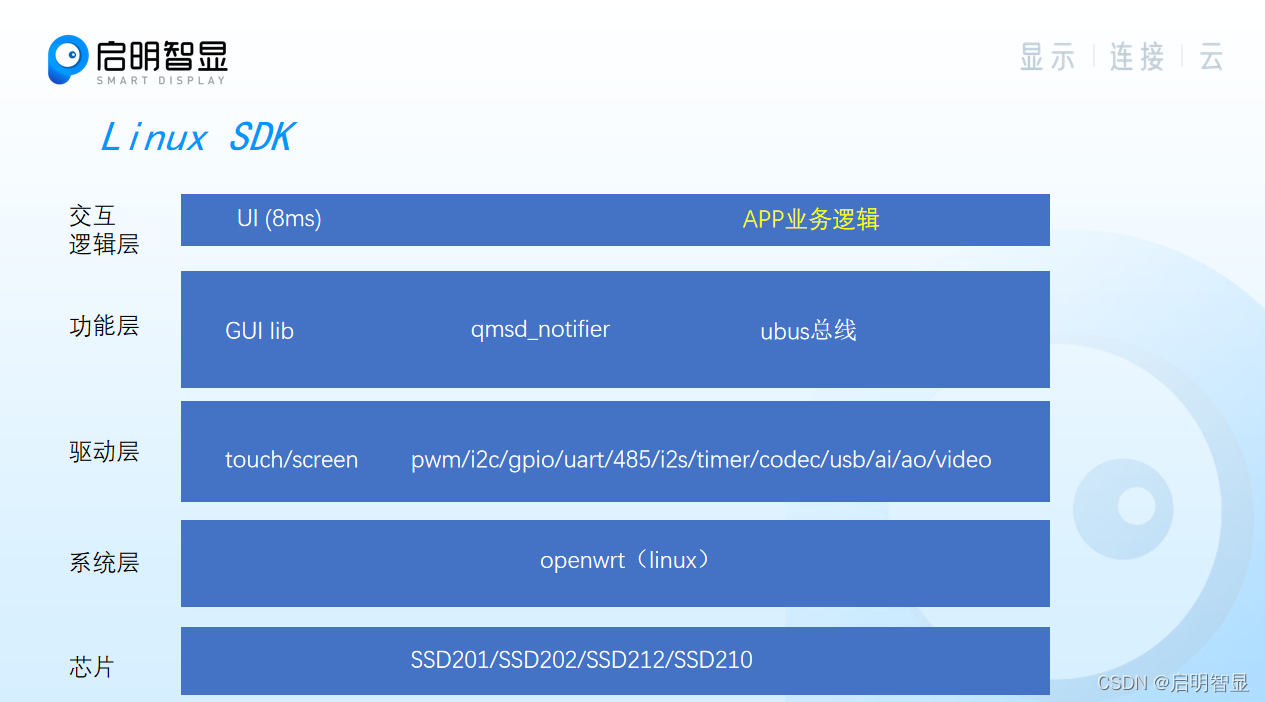Click the '系统层' layer label
The height and width of the screenshot is (702, 1265).
click(x=104, y=562)
